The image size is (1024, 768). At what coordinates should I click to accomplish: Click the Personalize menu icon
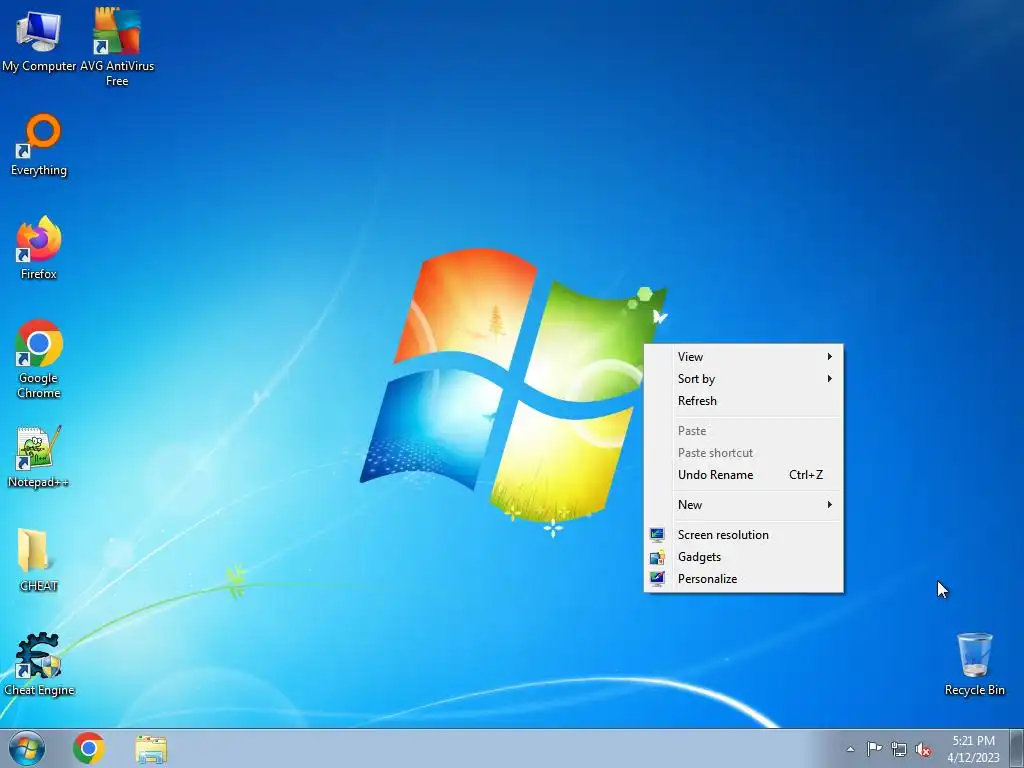pyautogui.click(x=657, y=579)
